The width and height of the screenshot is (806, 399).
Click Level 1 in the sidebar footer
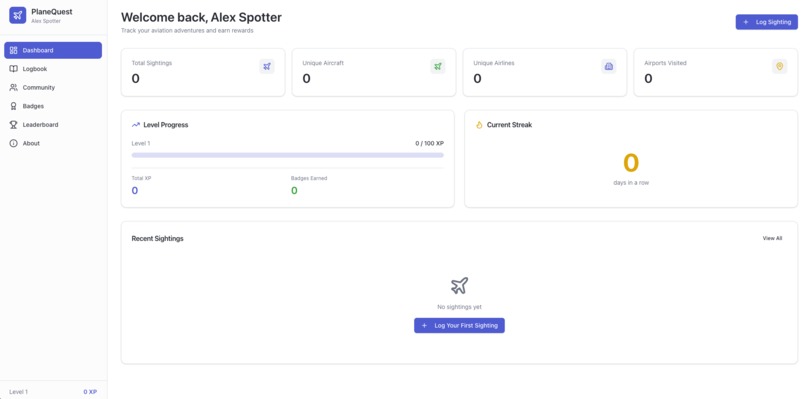click(x=19, y=392)
